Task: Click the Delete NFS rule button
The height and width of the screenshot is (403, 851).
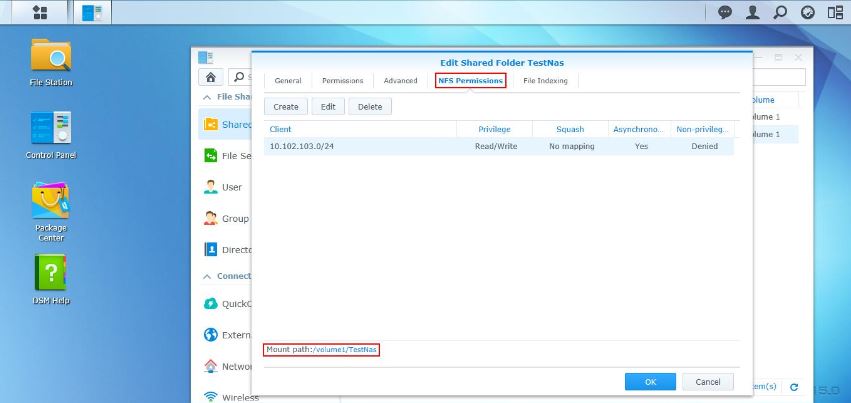Action: (370, 107)
